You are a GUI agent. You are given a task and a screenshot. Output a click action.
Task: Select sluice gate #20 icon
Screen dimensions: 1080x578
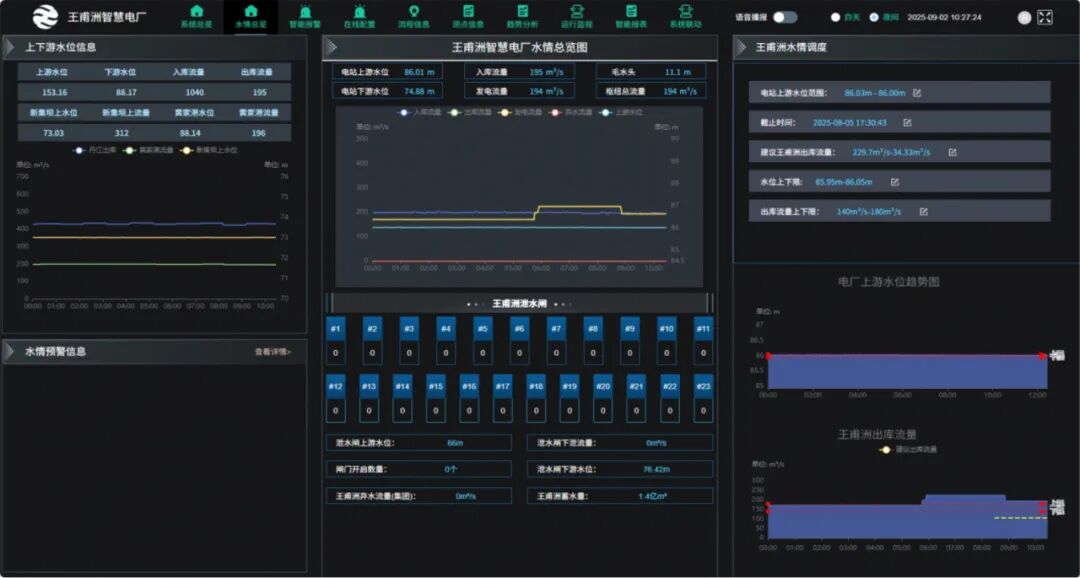point(603,386)
